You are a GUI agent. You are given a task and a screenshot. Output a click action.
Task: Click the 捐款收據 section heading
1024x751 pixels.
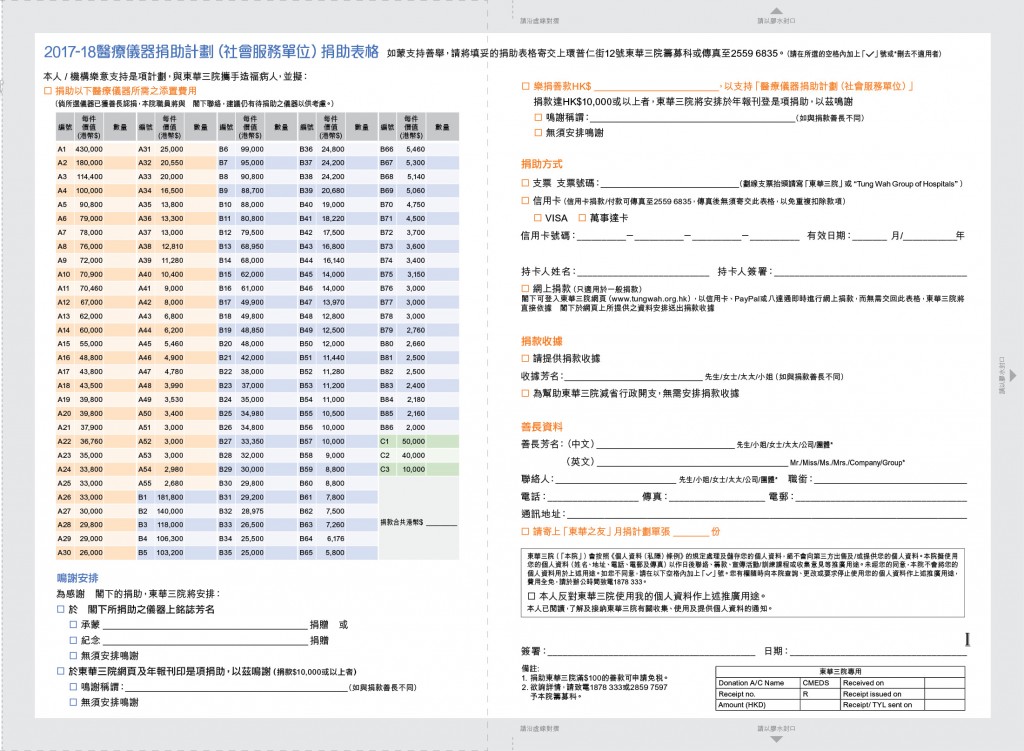click(541, 341)
